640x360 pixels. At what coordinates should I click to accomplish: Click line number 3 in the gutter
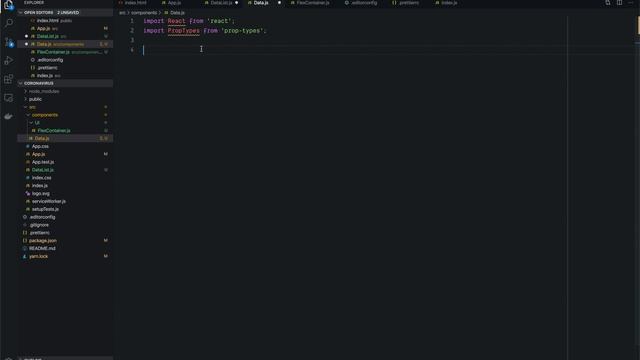[132, 40]
